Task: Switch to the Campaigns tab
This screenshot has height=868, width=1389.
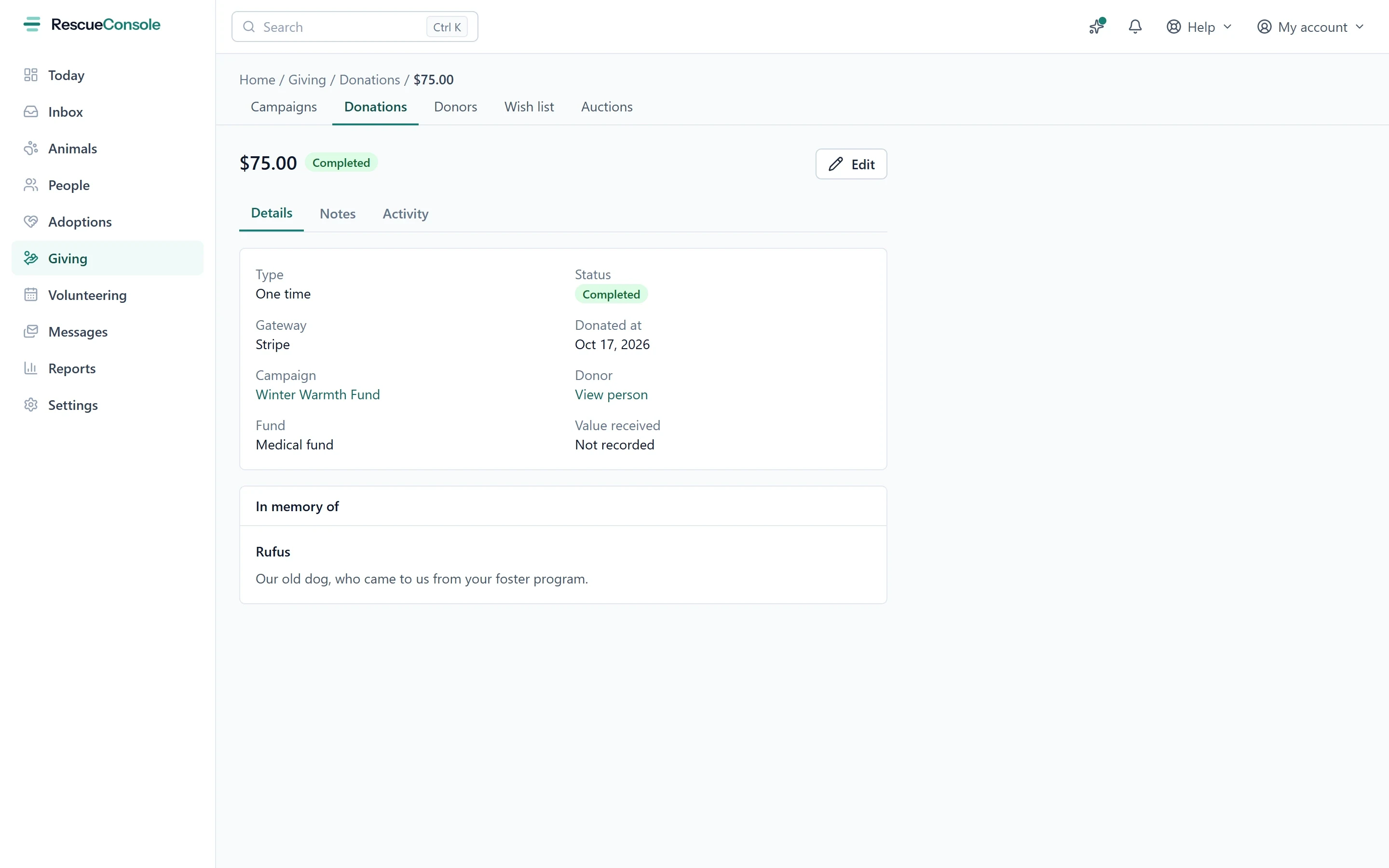Action: pyautogui.click(x=284, y=107)
